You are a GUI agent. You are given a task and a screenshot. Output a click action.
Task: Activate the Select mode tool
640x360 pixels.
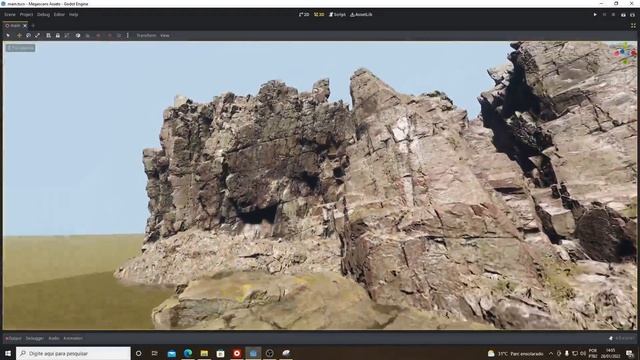8,36
